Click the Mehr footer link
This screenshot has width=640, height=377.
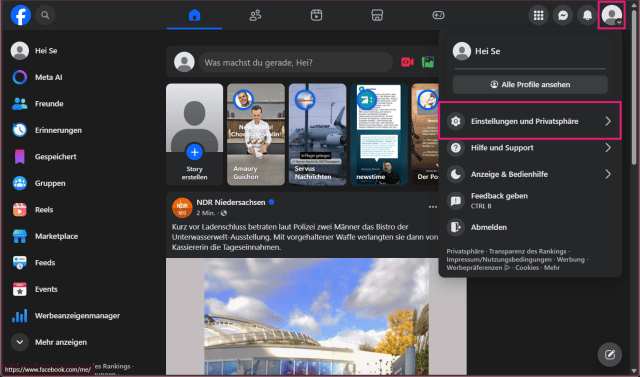click(551, 268)
